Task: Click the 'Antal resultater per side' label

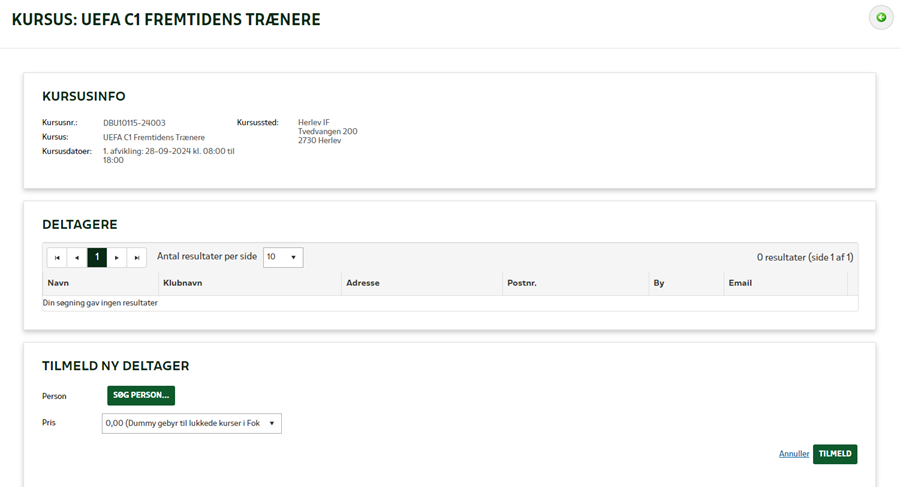Action: pos(207,257)
